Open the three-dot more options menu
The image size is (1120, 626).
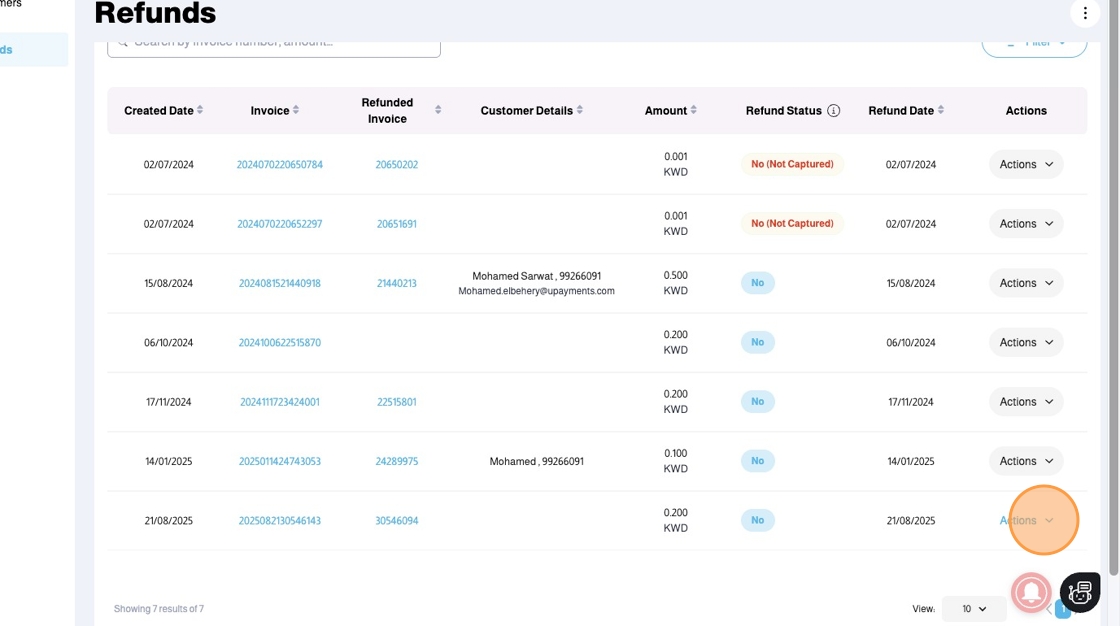click(x=1085, y=13)
